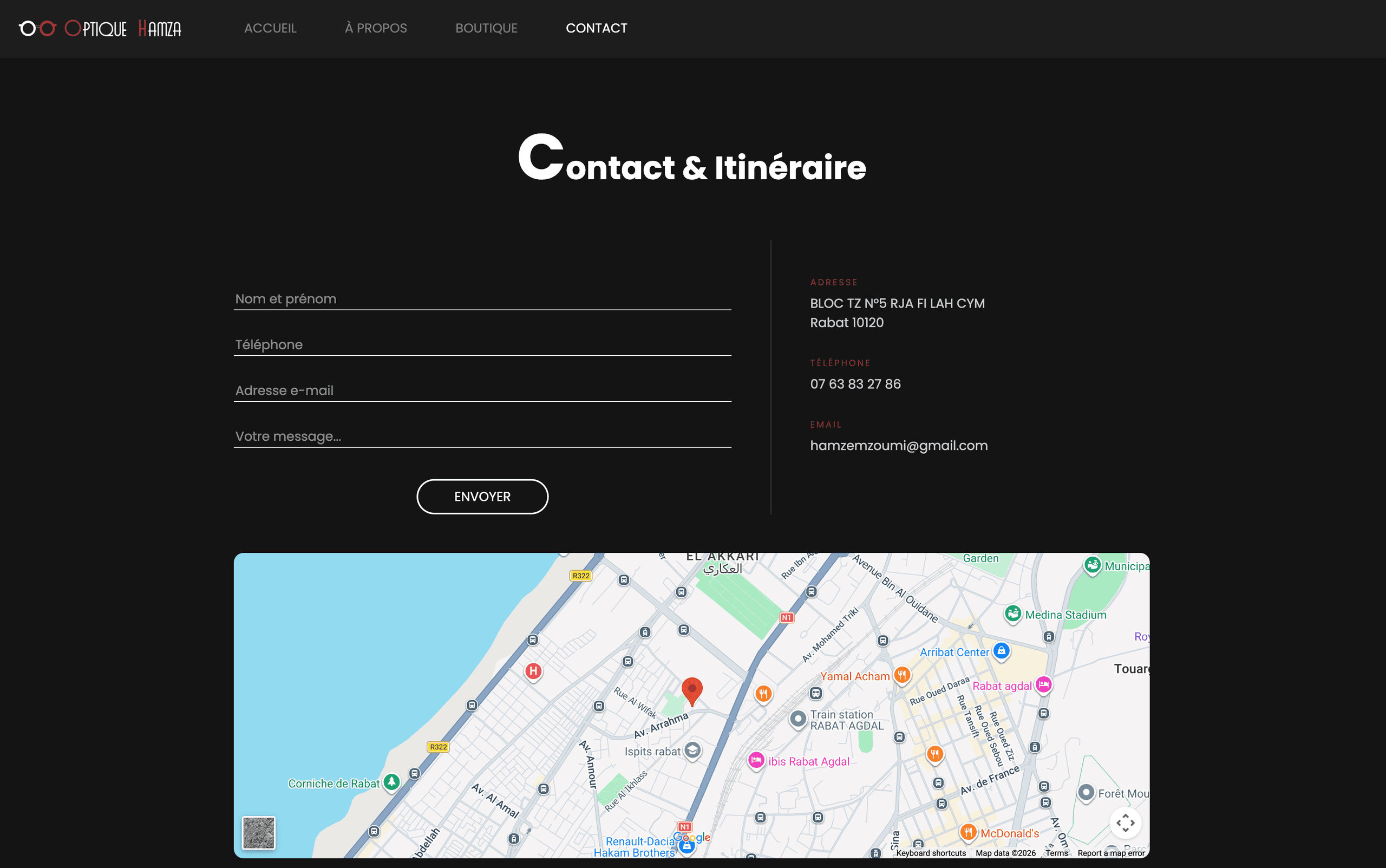Image resolution: width=1386 pixels, height=868 pixels.
Task: Click the ibis Rabat Agdal hotel icon
Action: click(756, 761)
